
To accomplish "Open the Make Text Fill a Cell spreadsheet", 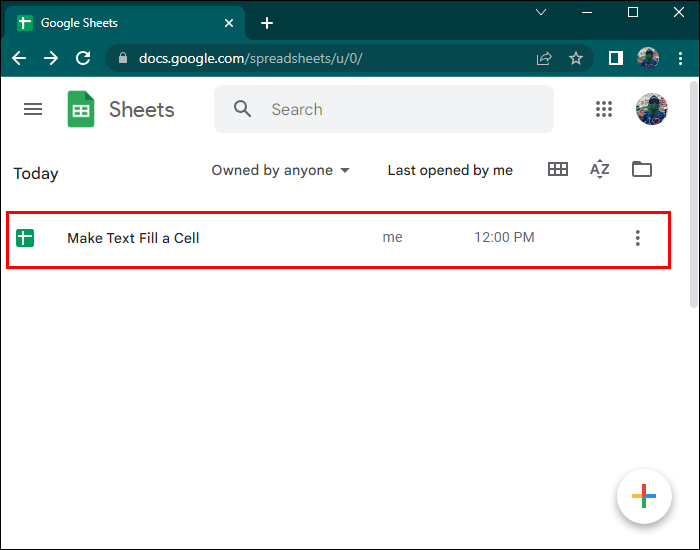I will coord(133,238).
